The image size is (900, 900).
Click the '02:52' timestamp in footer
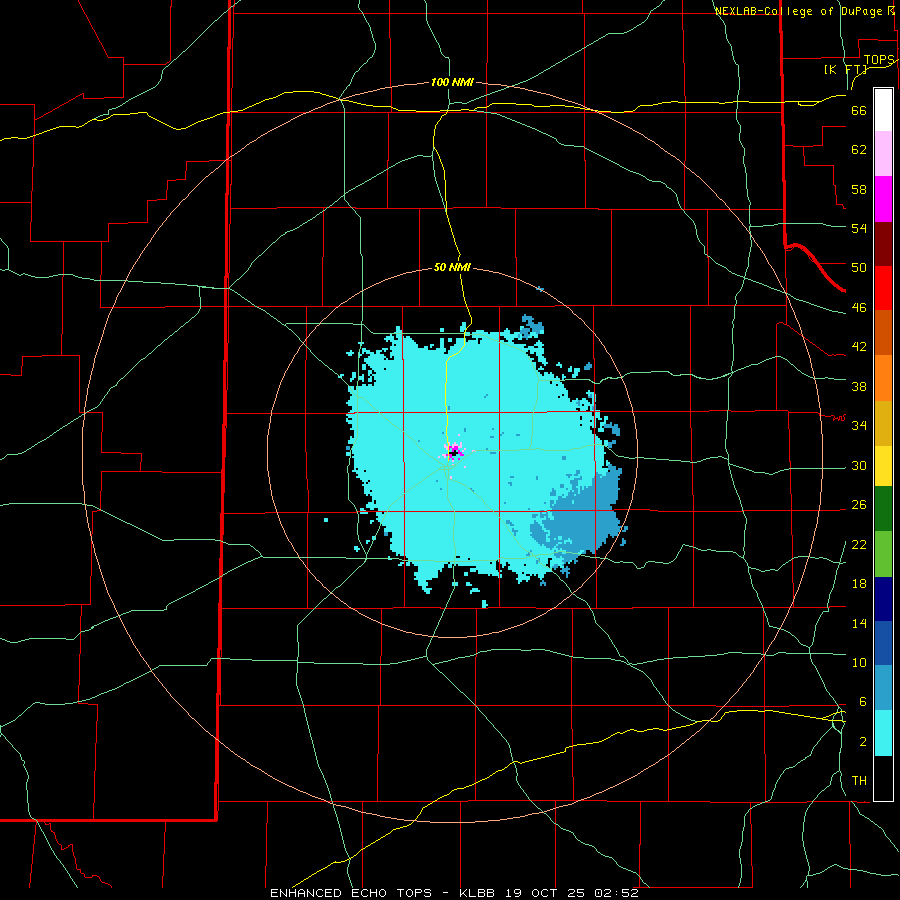click(x=616, y=893)
